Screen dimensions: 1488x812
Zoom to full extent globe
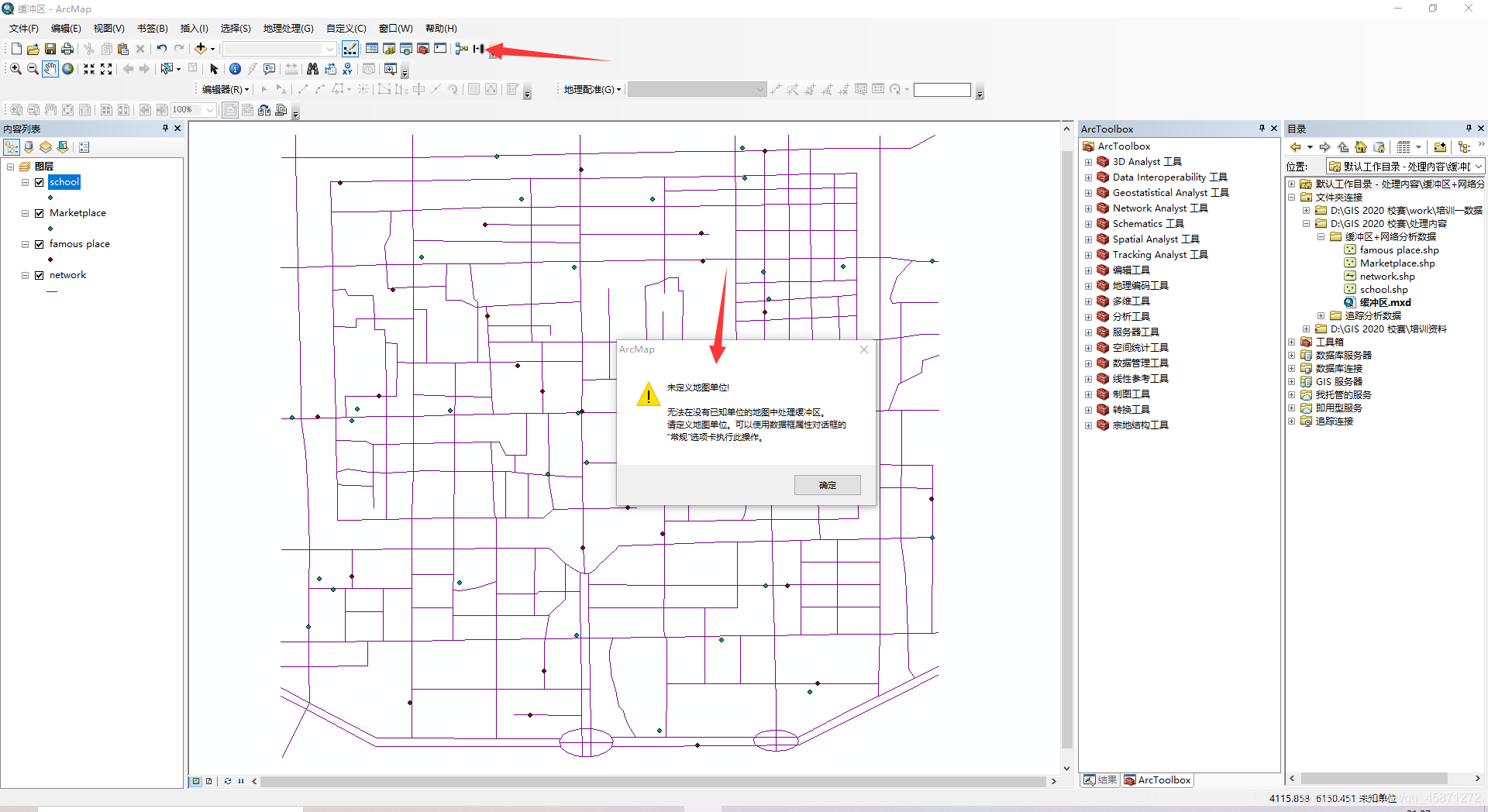[68, 69]
